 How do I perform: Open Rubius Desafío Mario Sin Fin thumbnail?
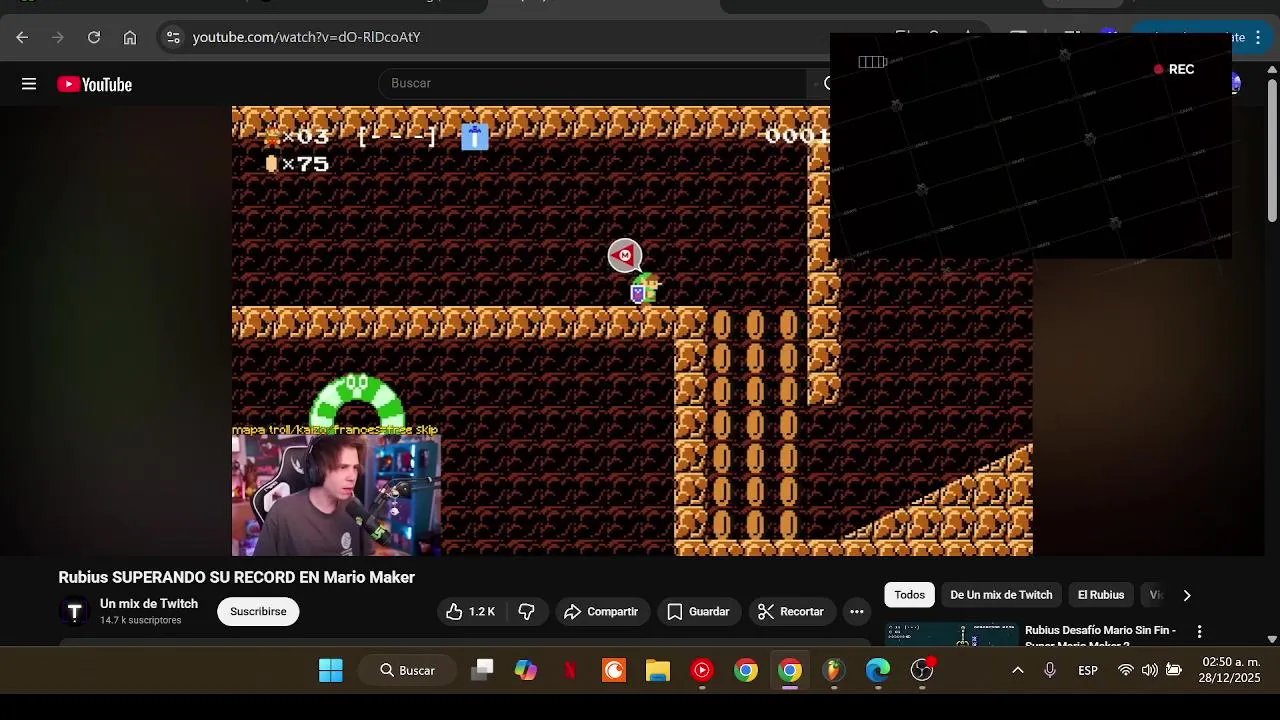click(952, 634)
